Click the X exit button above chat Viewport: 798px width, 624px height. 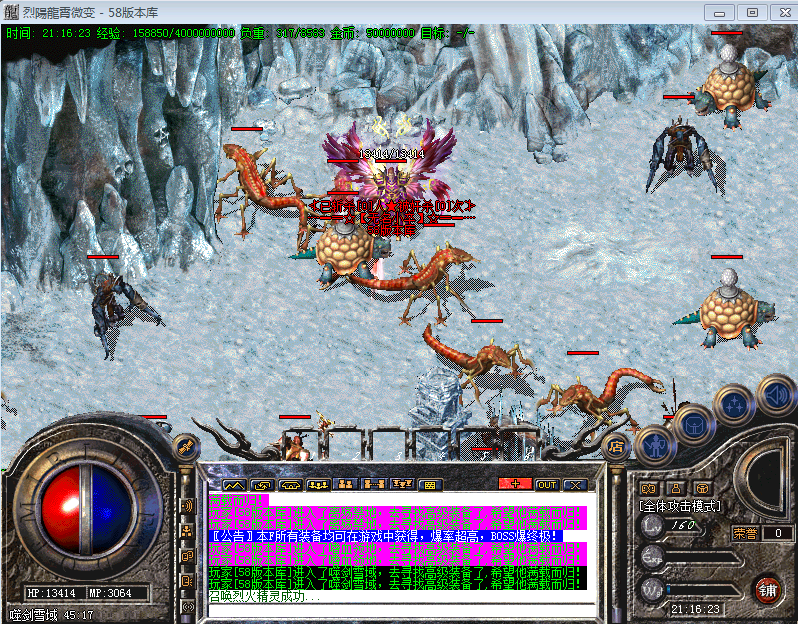click(575, 485)
